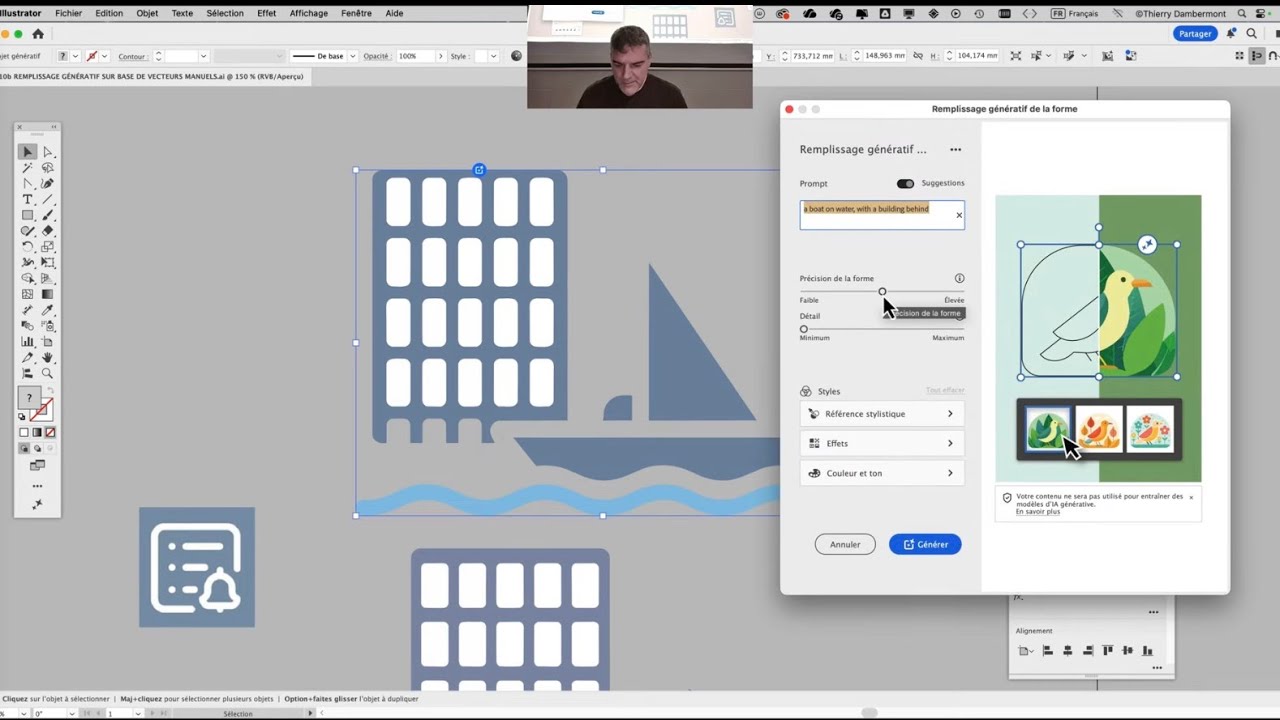Switch to solid color fill mode
The width and height of the screenshot is (1280, 720).
[24, 432]
